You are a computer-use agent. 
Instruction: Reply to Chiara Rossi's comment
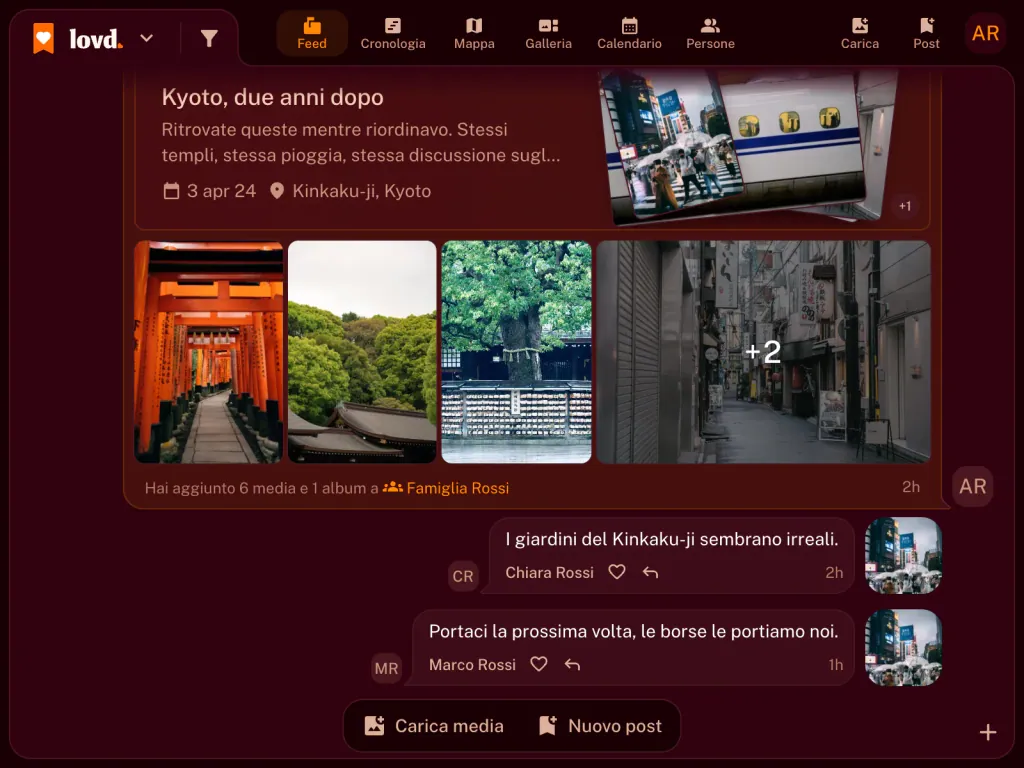(x=650, y=573)
